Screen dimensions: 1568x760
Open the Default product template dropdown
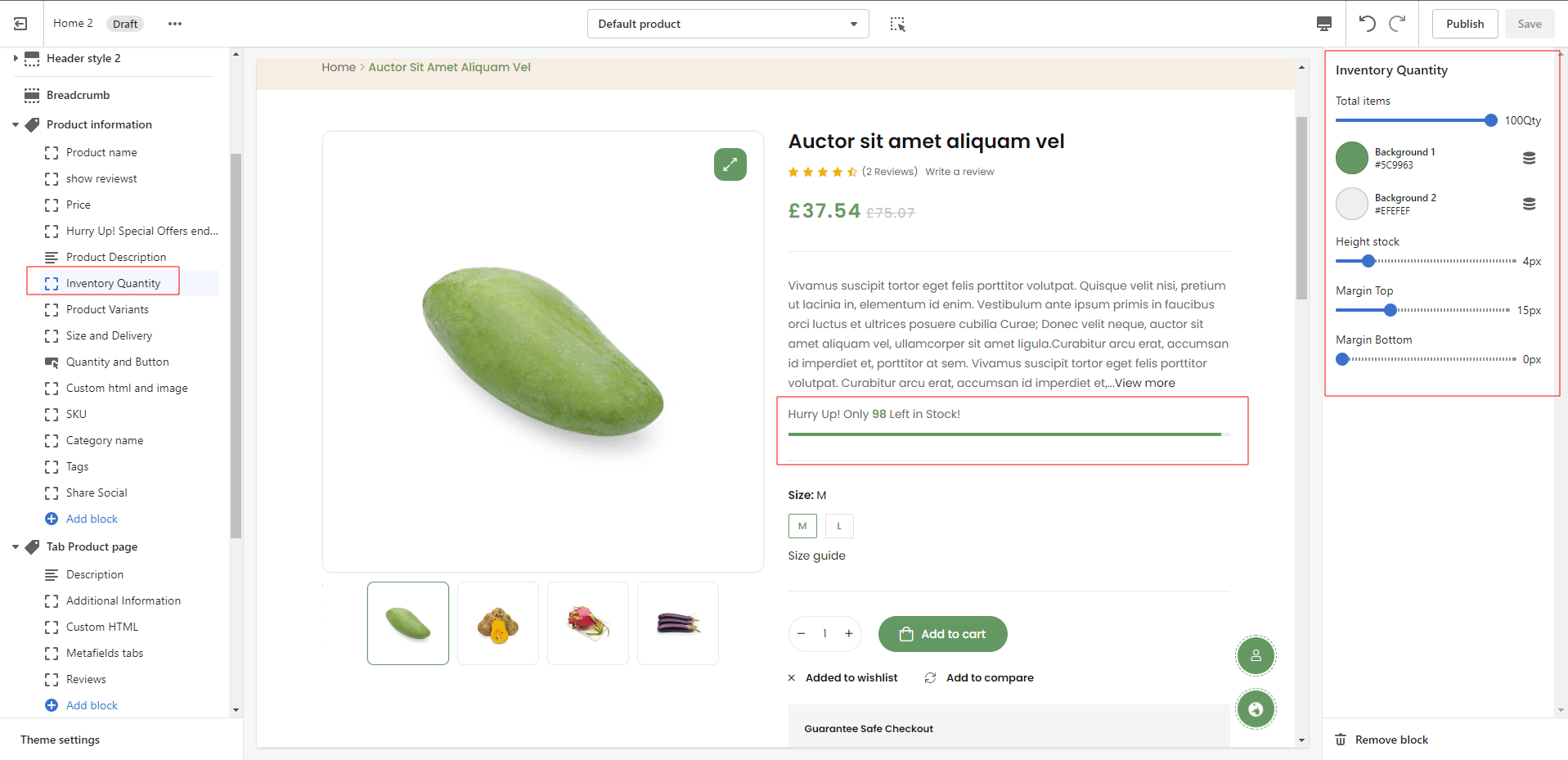pos(727,24)
